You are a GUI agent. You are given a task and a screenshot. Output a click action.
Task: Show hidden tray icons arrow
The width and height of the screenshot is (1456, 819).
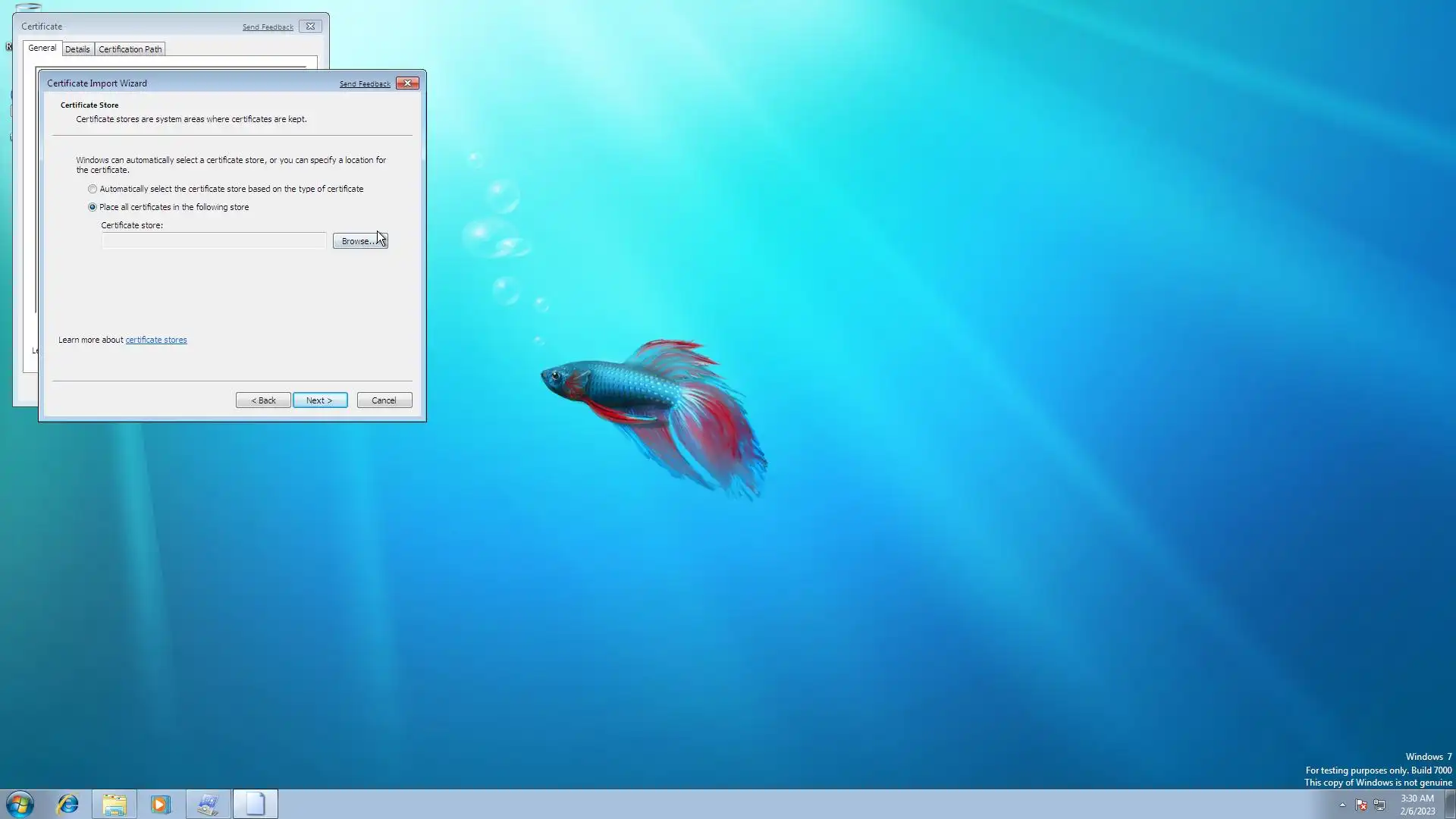pos(1342,805)
